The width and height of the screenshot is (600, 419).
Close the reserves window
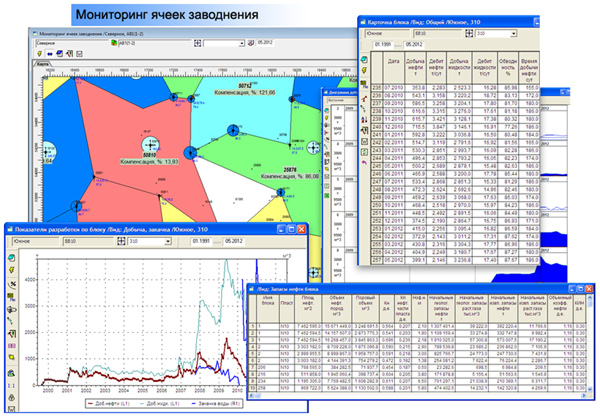pyautogui.click(x=589, y=289)
